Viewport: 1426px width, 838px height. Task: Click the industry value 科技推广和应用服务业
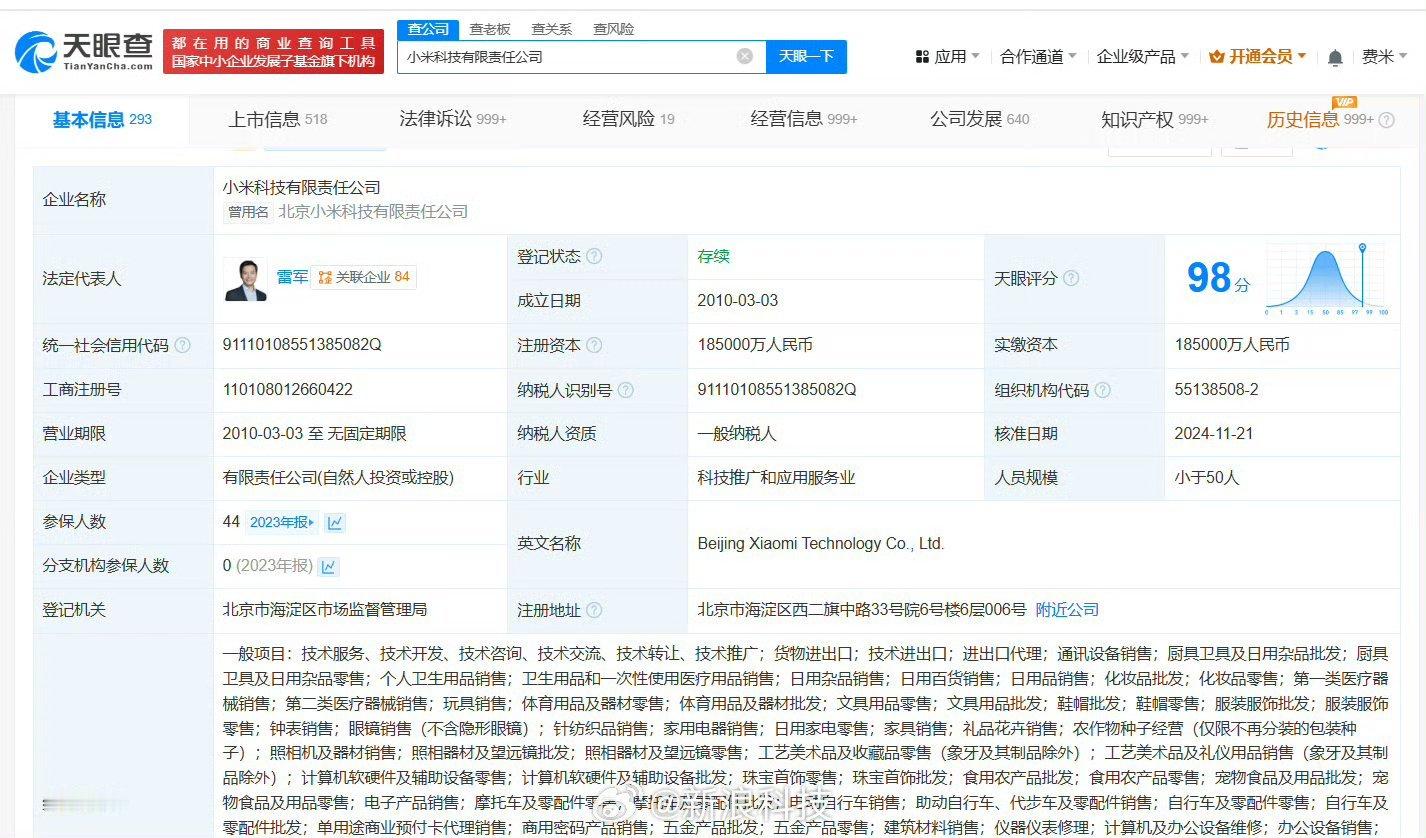(776, 478)
